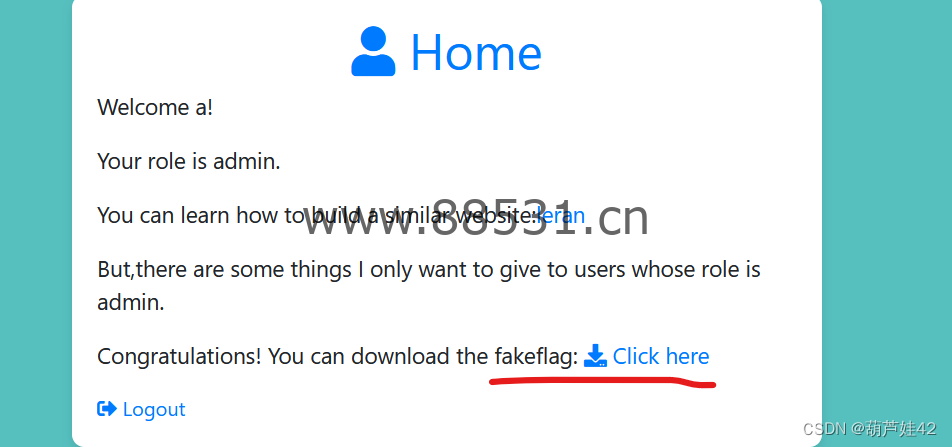Click the logout arrow icon
The height and width of the screenshot is (447, 952).
107,409
